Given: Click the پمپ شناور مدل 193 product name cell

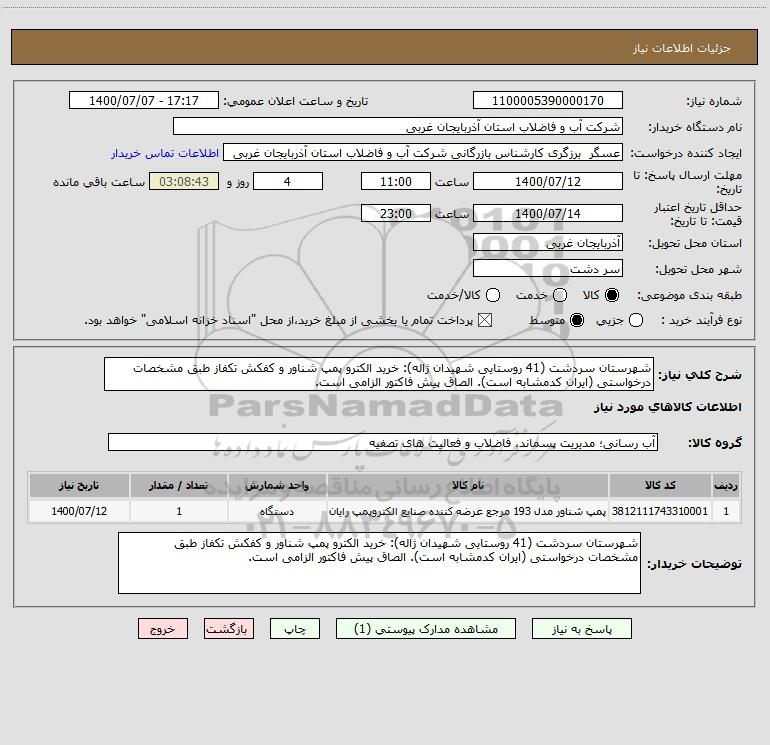Looking at the screenshot, I should coord(468,511).
